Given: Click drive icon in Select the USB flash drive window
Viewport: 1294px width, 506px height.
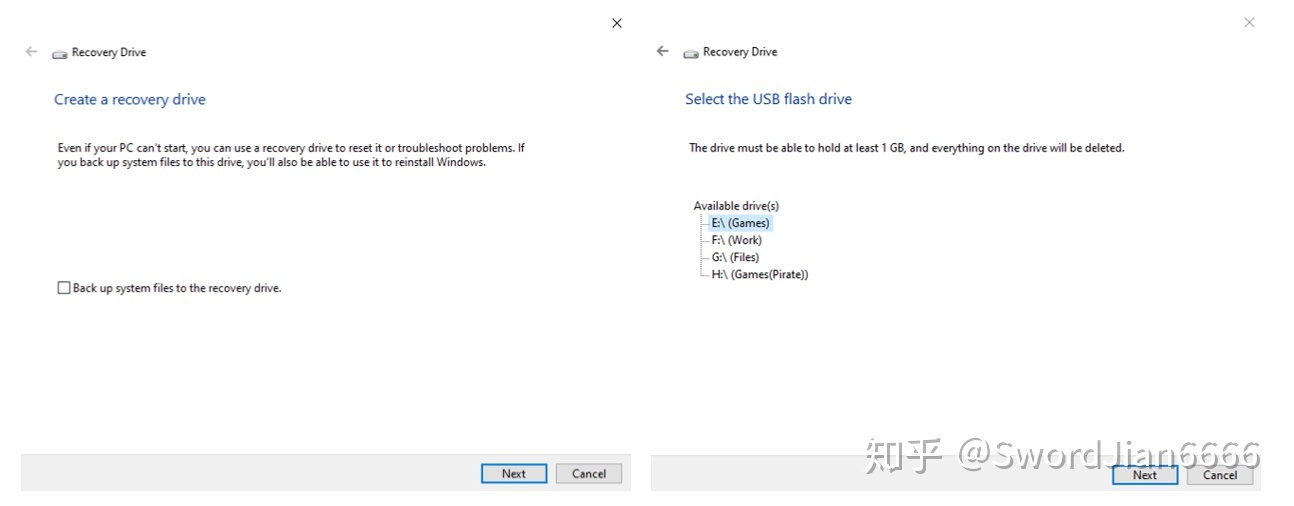Looking at the screenshot, I should pyautogui.click(x=691, y=53).
